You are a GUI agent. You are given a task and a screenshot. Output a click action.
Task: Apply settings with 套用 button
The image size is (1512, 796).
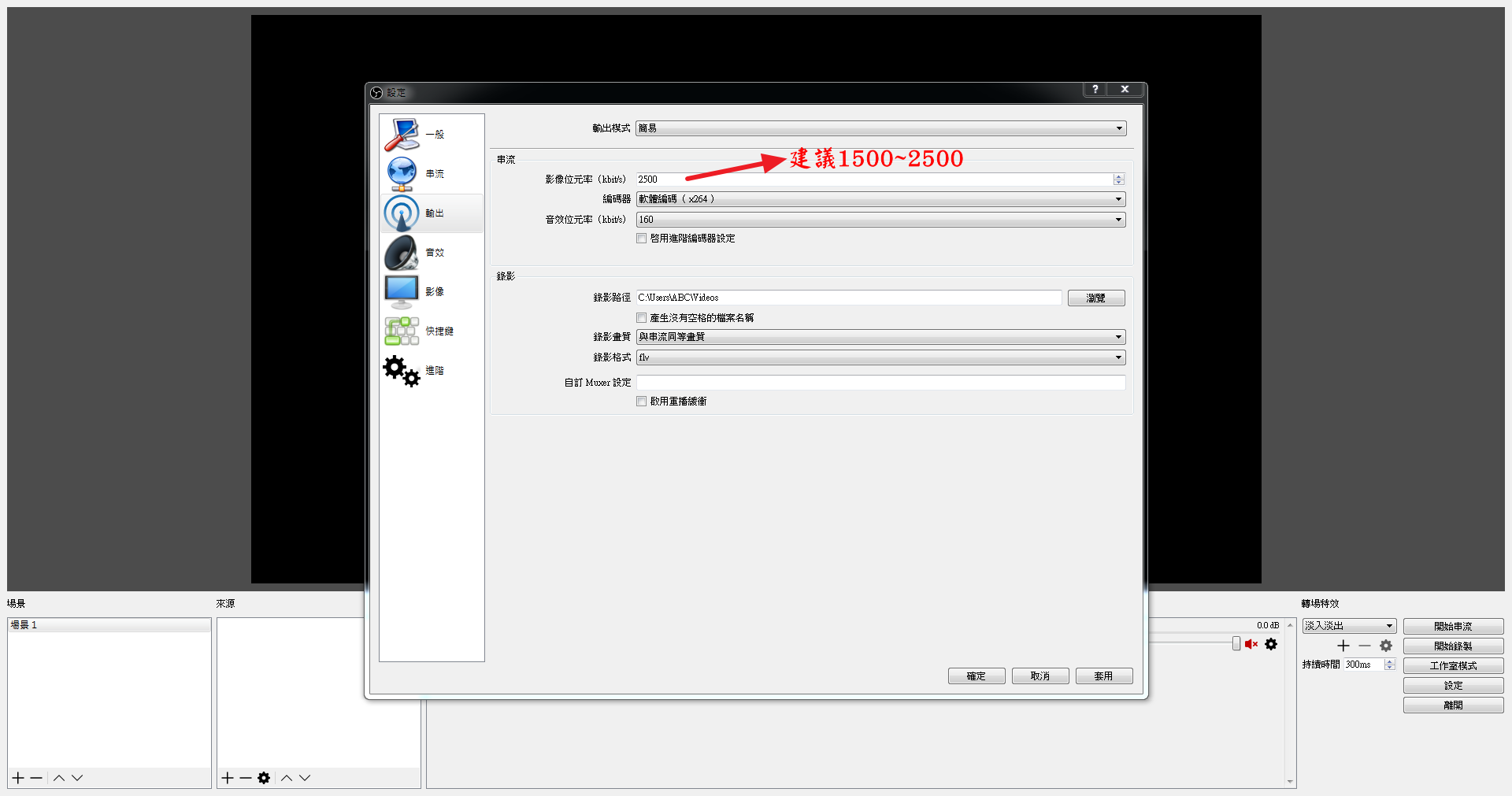(x=1104, y=676)
